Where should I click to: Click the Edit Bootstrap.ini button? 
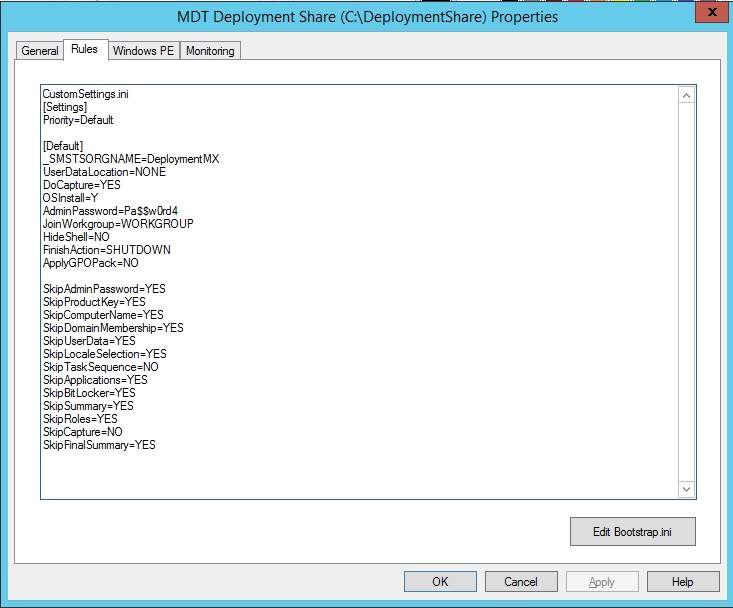click(x=632, y=532)
